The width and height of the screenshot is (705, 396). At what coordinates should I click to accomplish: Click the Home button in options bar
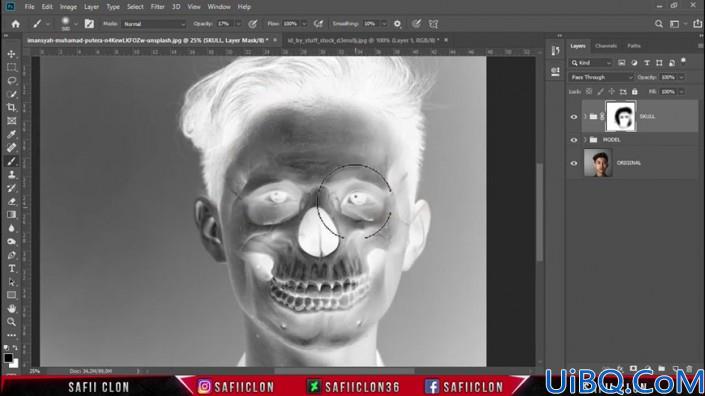[16, 24]
